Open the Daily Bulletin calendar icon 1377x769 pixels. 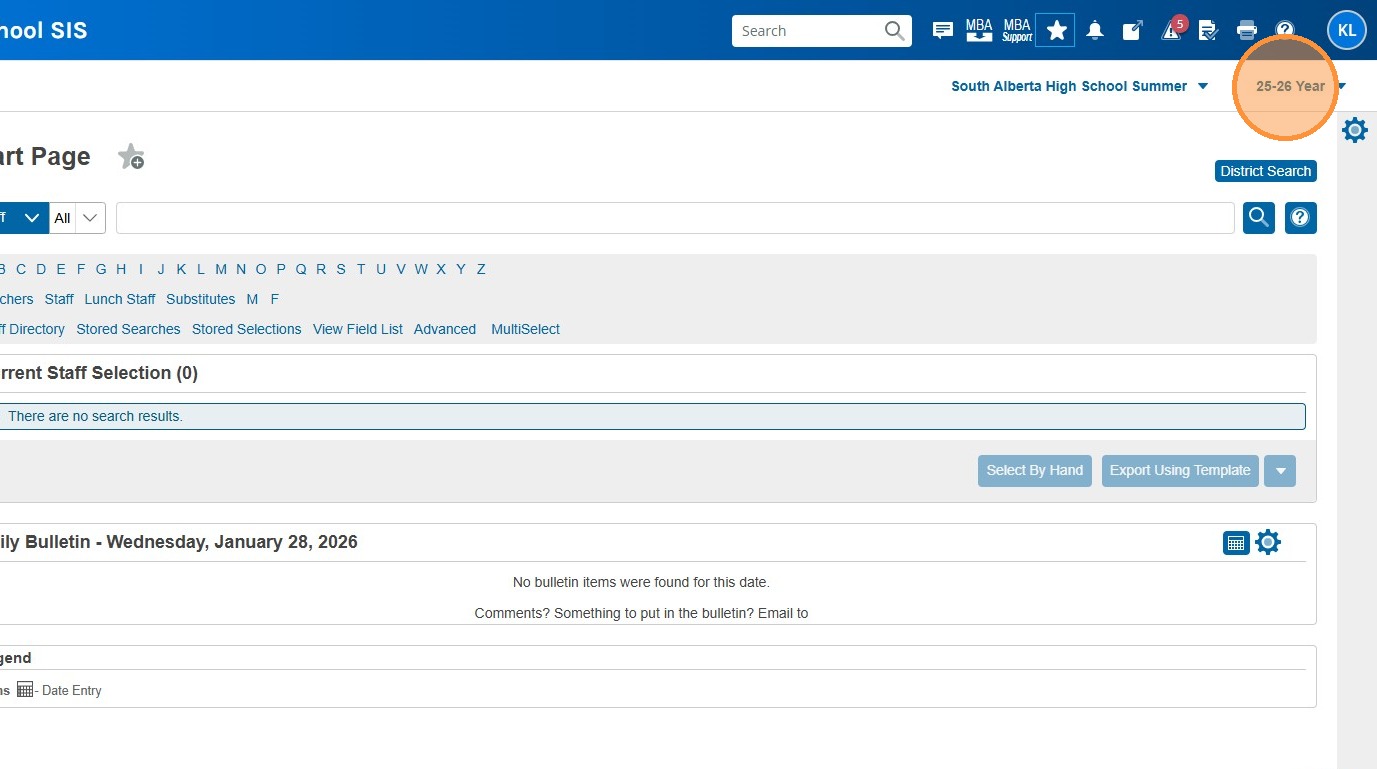coord(1236,543)
